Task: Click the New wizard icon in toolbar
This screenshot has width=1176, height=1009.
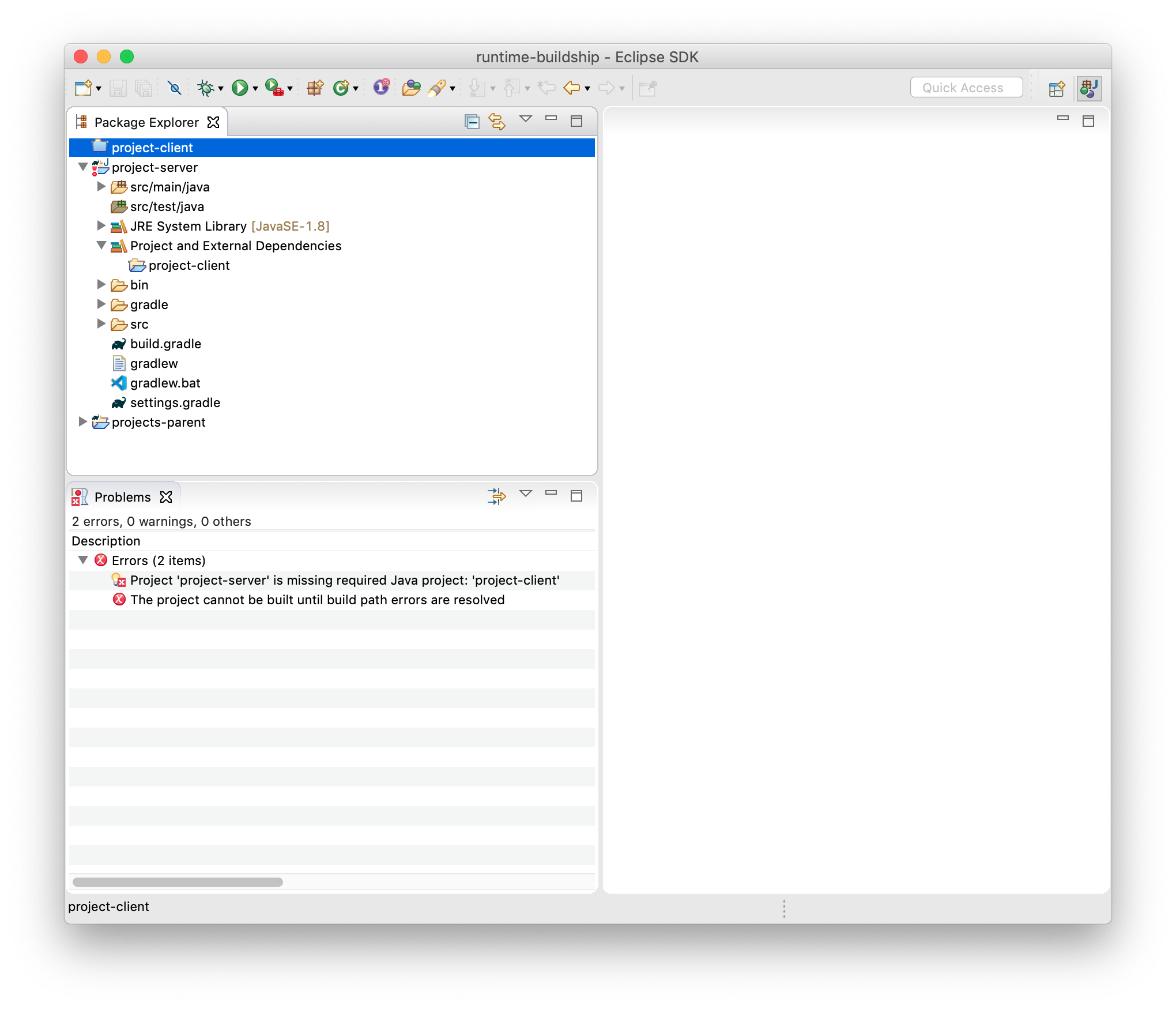Action: tap(84, 88)
